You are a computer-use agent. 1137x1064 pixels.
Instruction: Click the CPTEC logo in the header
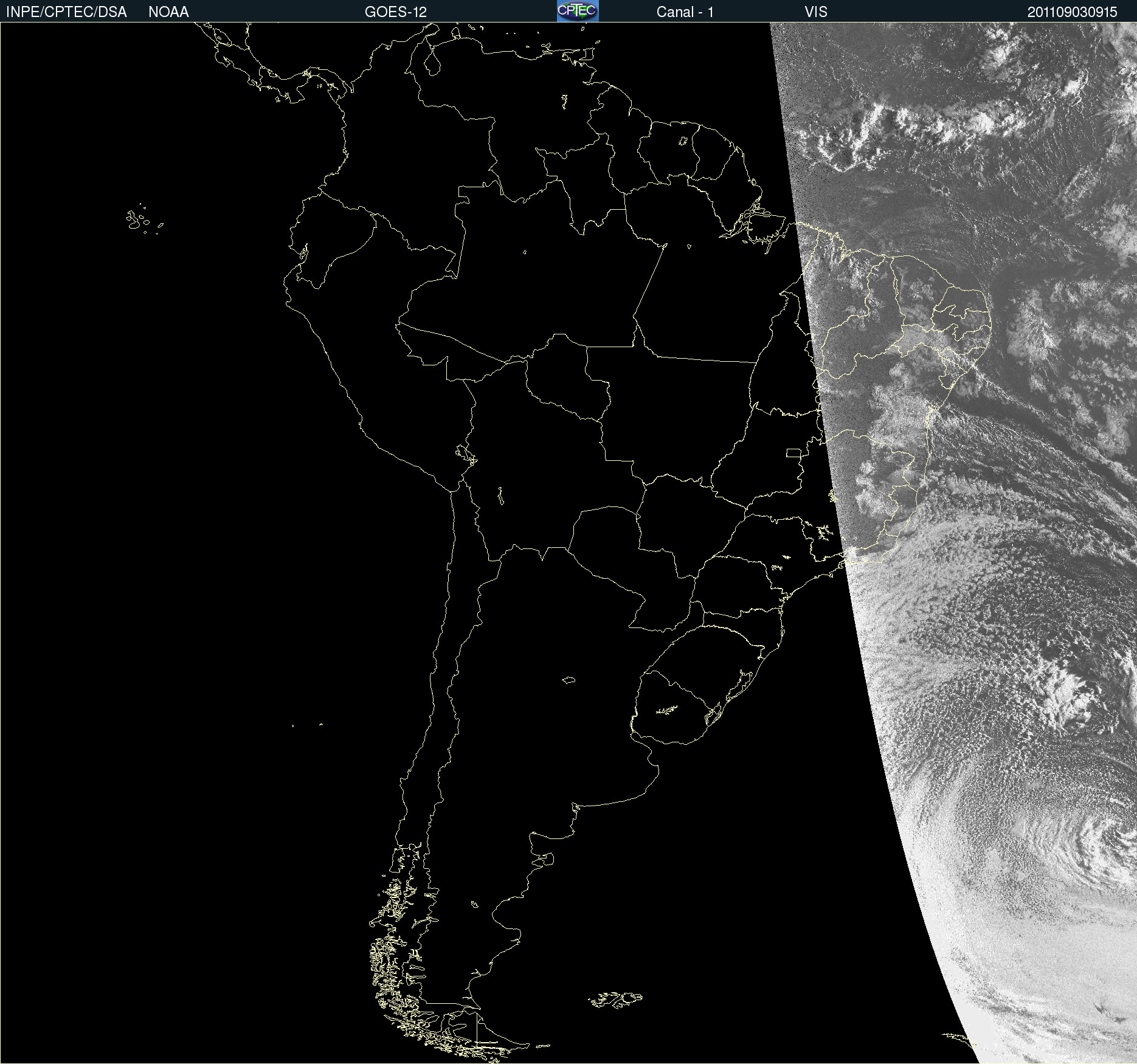point(578,11)
